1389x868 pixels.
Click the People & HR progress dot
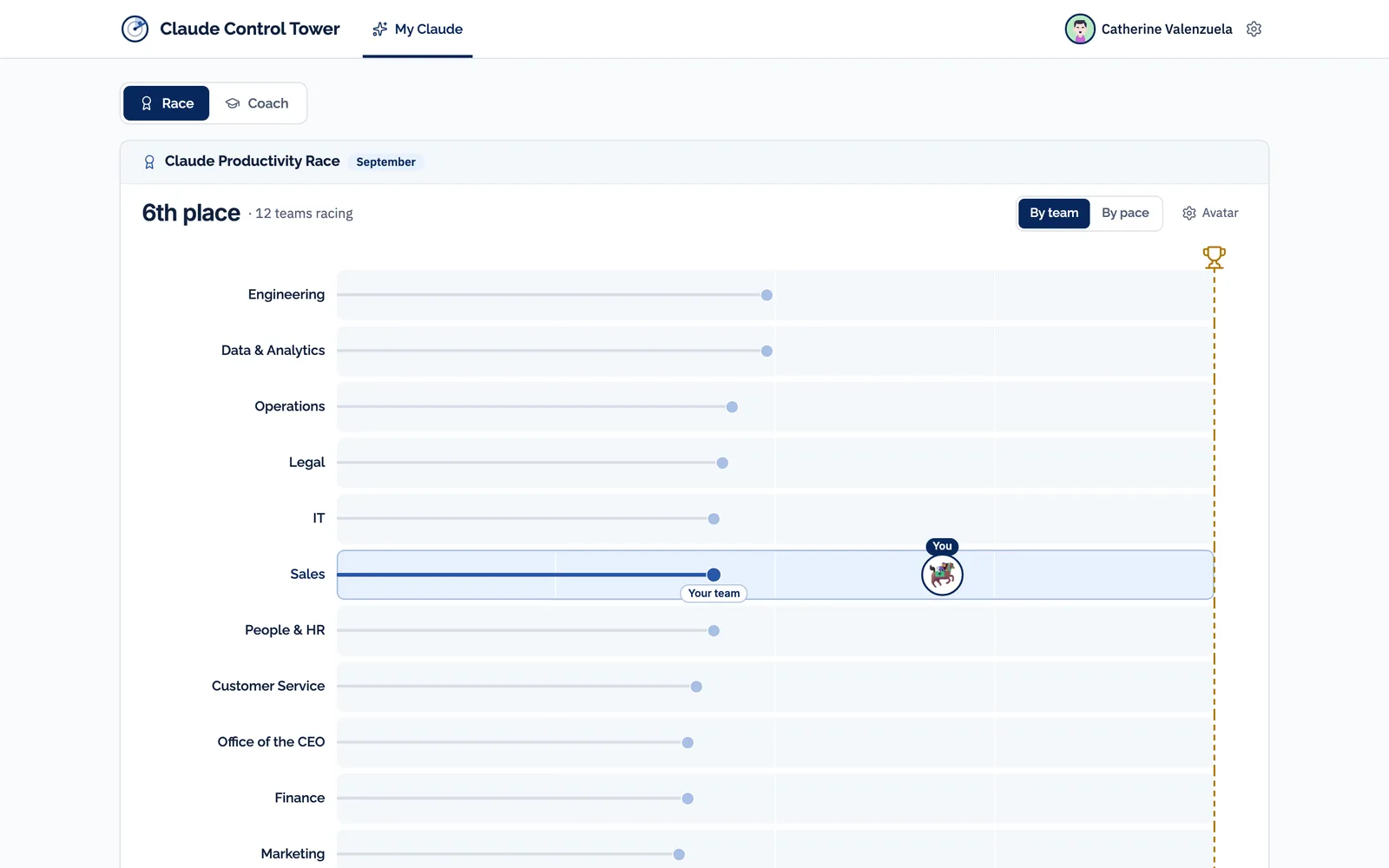point(714,631)
